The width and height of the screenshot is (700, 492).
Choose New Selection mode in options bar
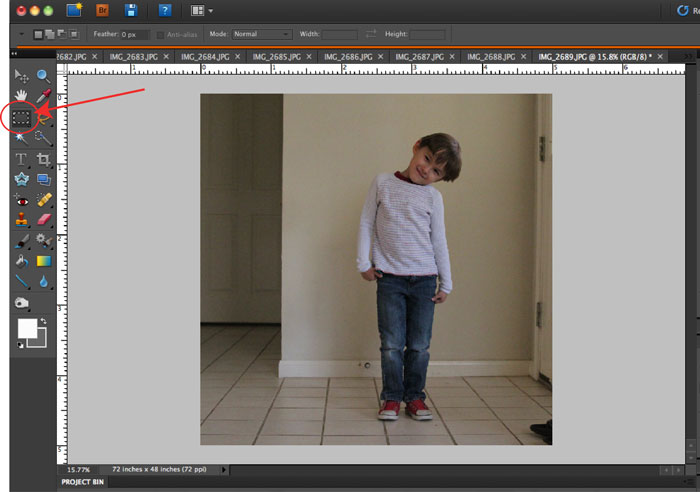pos(38,34)
